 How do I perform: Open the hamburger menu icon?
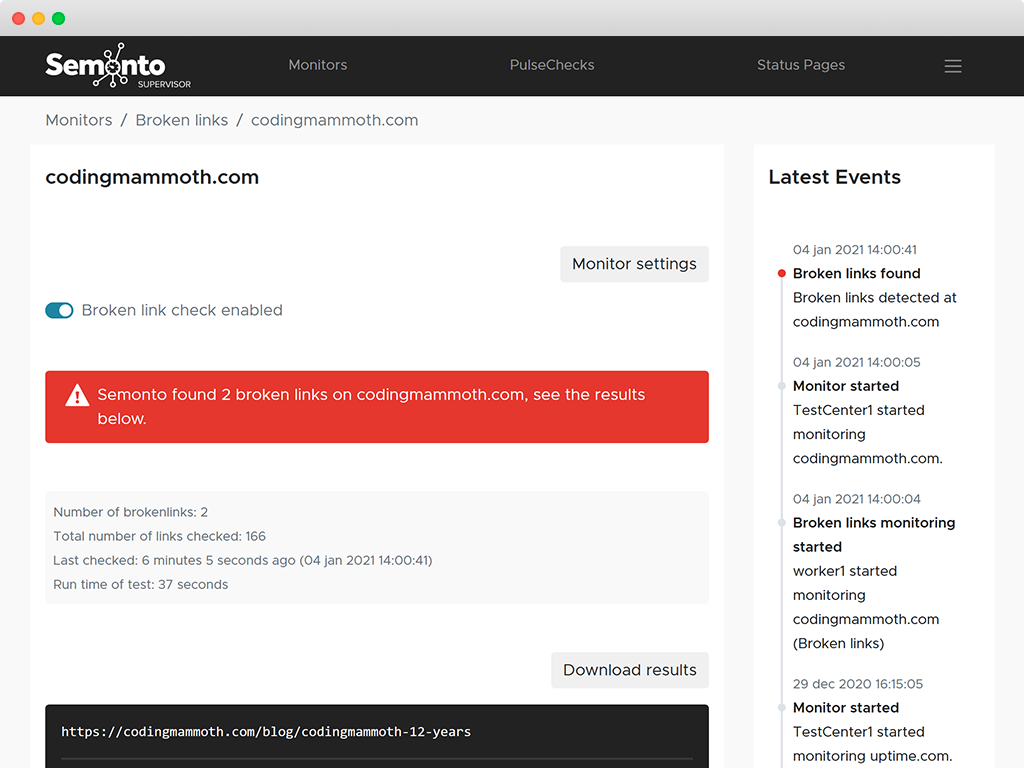point(952,66)
